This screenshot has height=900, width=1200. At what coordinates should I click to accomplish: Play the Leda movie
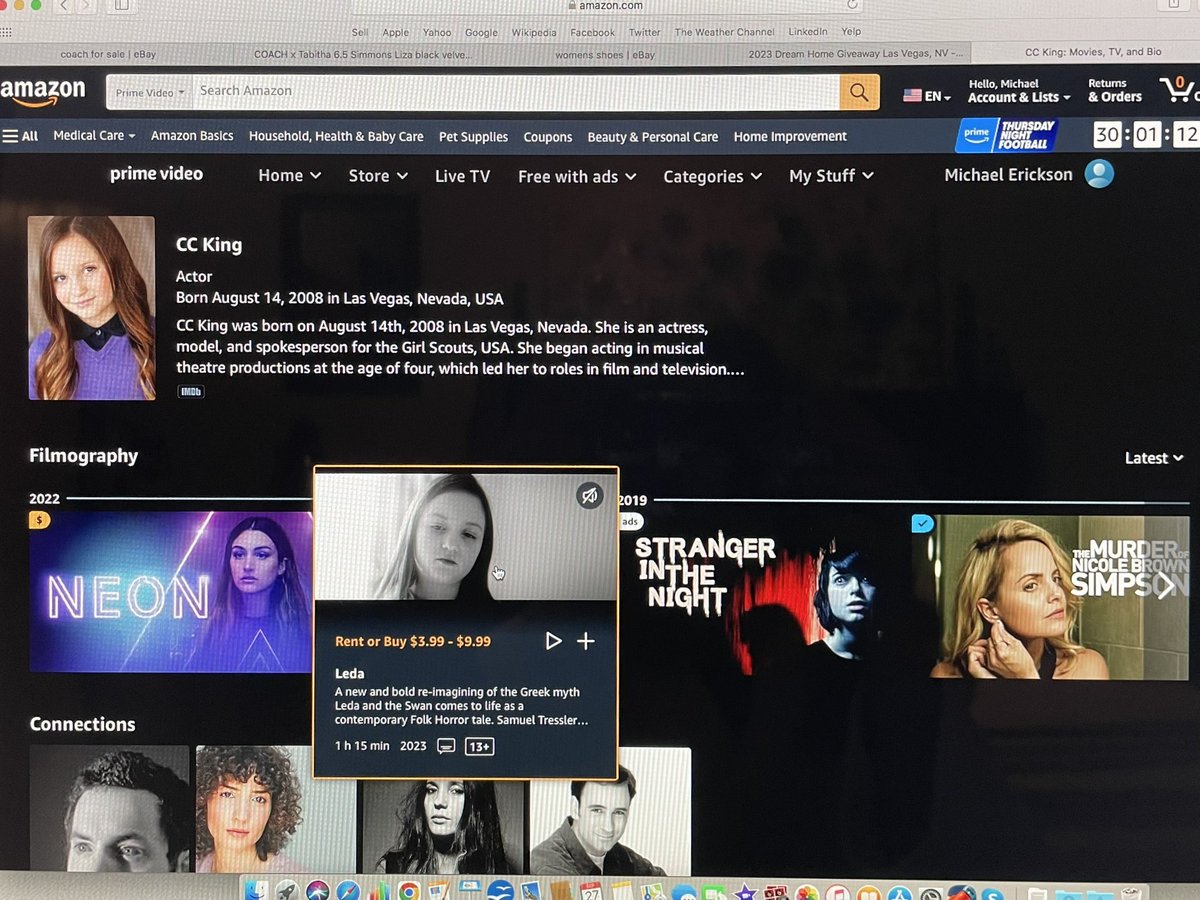(553, 641)
